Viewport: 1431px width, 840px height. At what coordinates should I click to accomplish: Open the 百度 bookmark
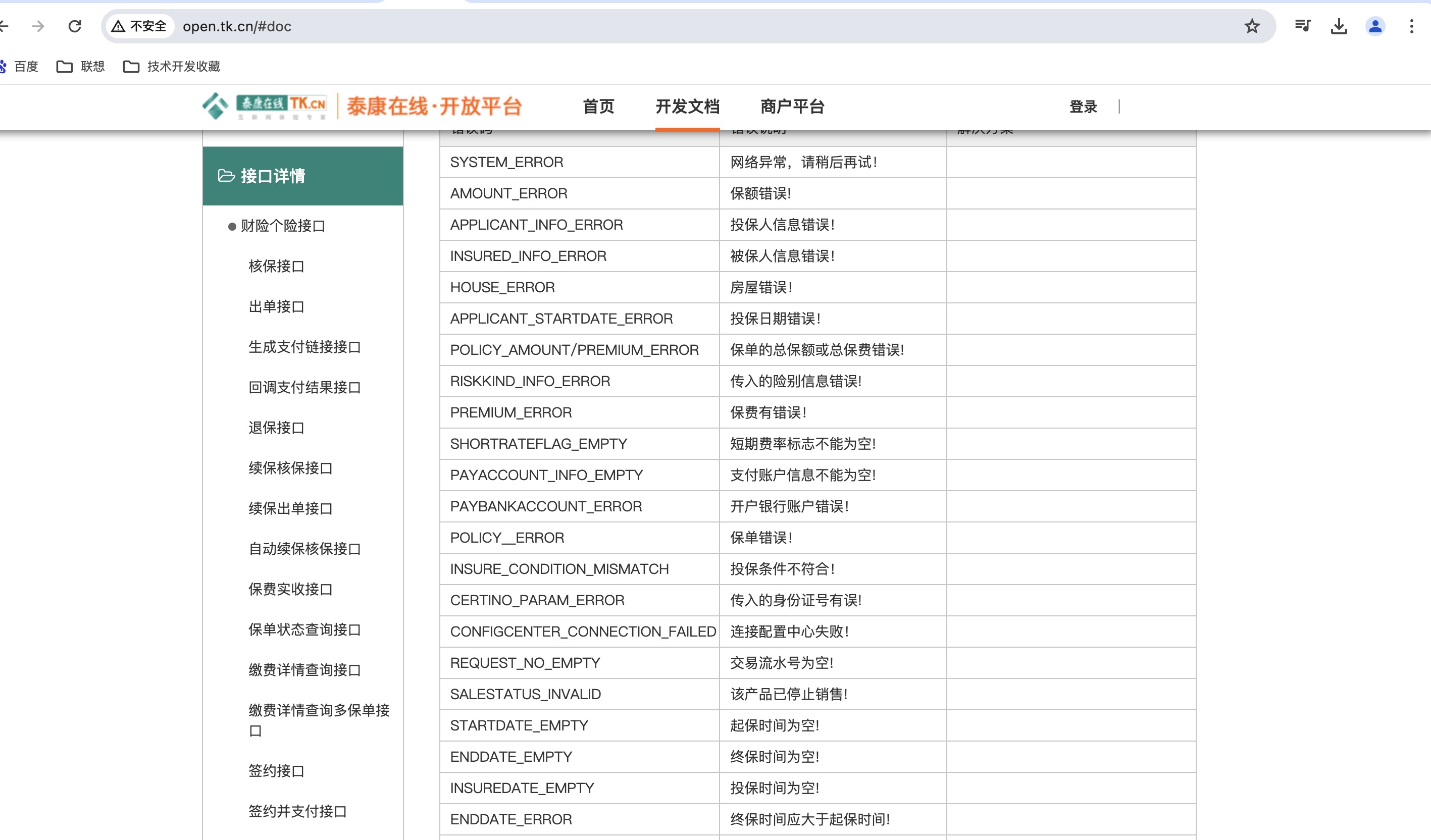point(19,67)
